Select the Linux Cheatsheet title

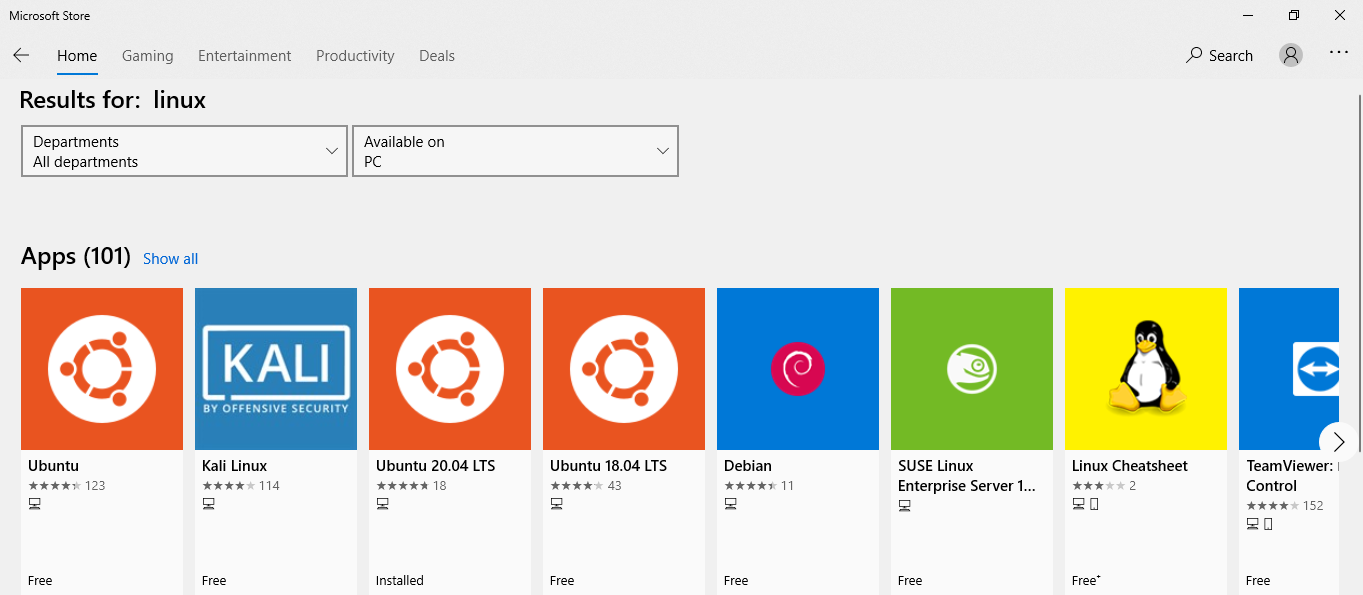click(x=1130, y=466)
